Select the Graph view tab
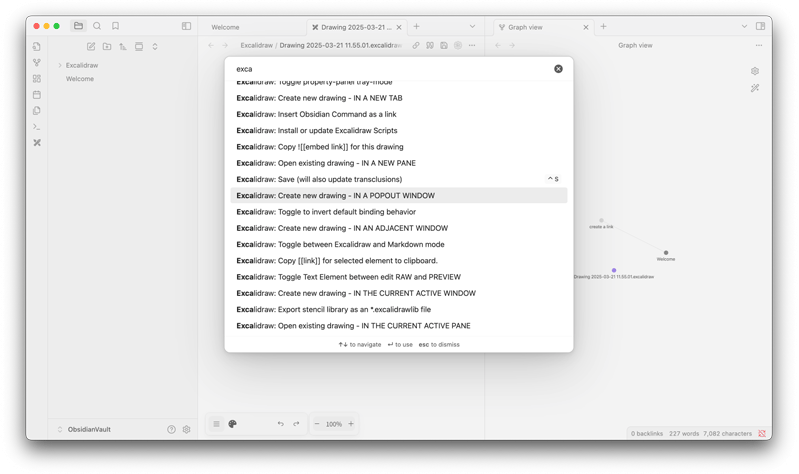The image size is (799, 474). [525, 27]
